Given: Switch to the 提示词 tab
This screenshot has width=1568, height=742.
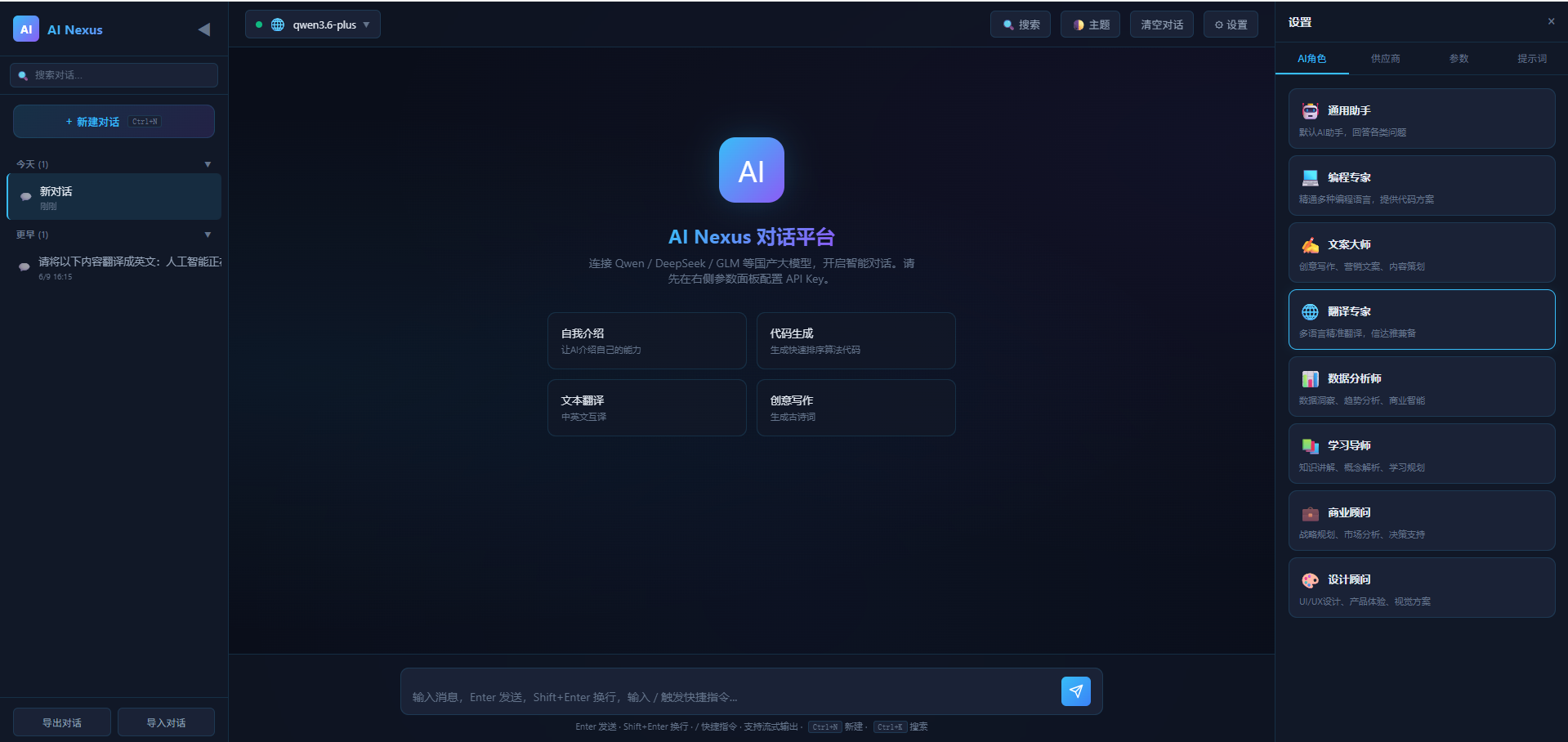Looking at the screenshot, I should 1532,59.
